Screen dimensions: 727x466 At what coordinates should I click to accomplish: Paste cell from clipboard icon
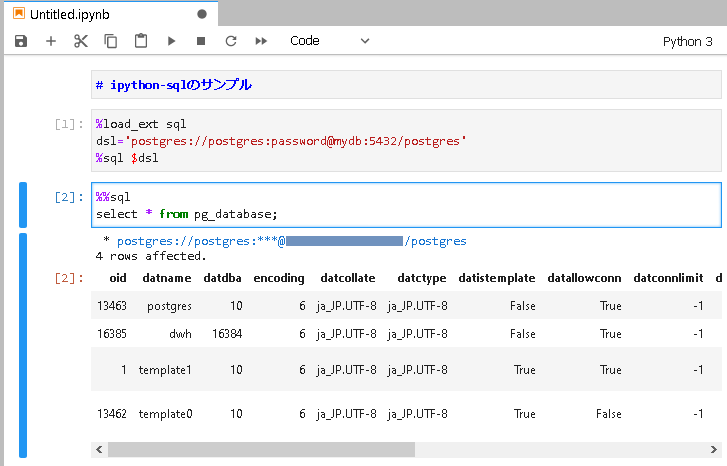coord(141,41)
